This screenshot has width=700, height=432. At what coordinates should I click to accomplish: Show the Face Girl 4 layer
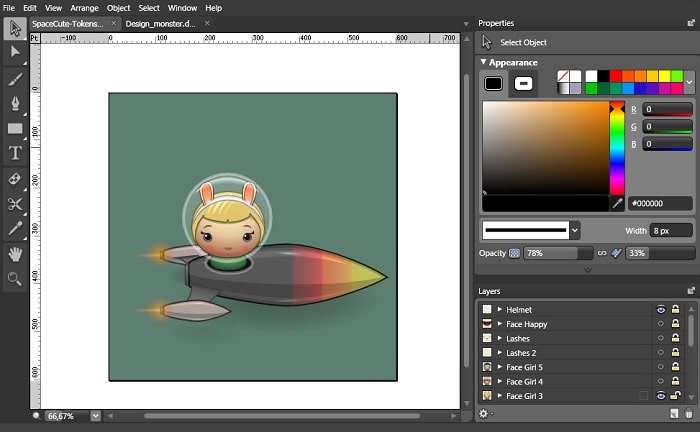(x=661, y=381)
